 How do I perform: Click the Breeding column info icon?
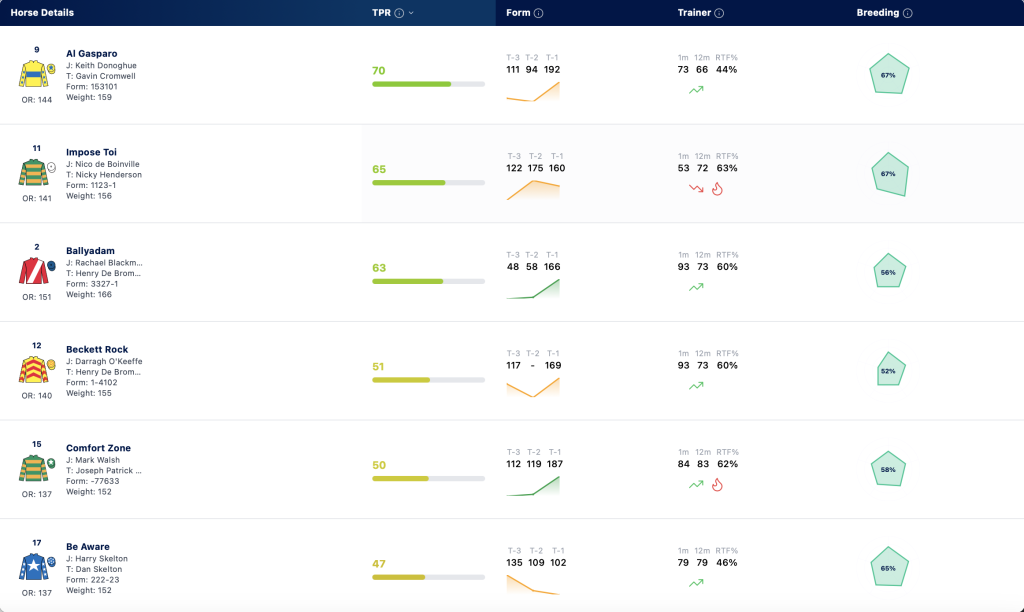[x=907, y=13]
